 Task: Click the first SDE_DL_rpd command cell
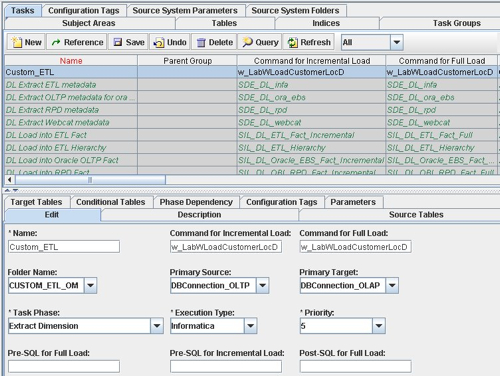coord(311,110)
